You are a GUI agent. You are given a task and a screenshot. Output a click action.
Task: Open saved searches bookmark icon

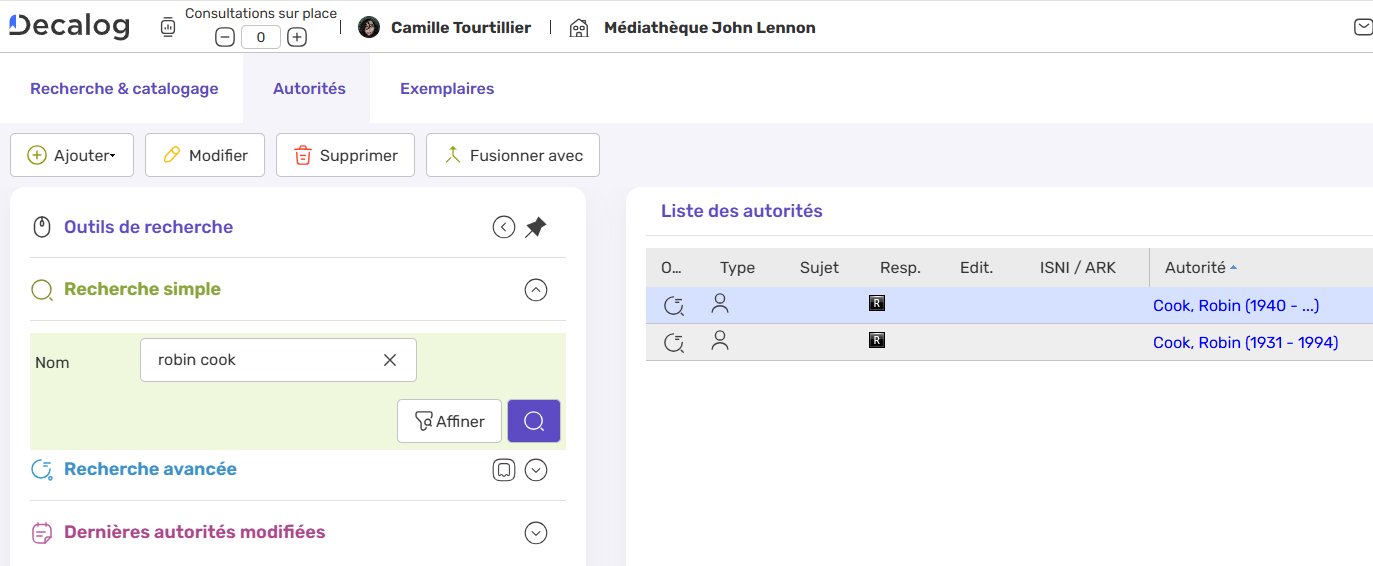(504, 470)
